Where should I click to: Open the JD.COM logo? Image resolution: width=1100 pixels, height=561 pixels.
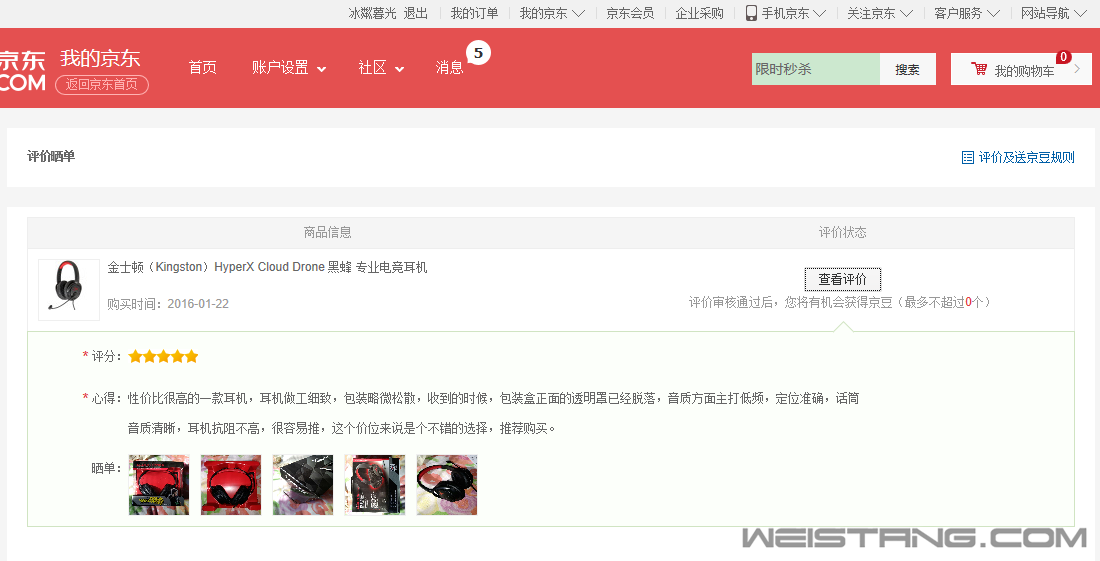pos(23,71)
